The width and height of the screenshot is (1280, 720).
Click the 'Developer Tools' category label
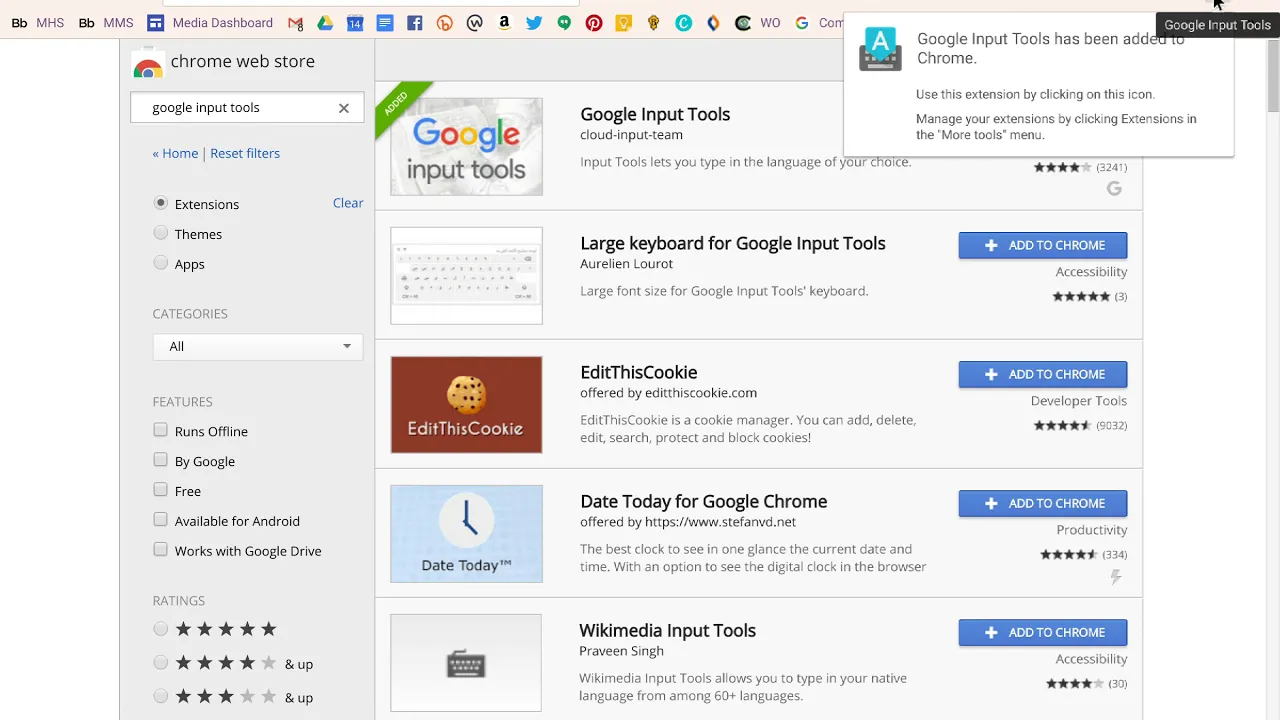click(1079, 401)
